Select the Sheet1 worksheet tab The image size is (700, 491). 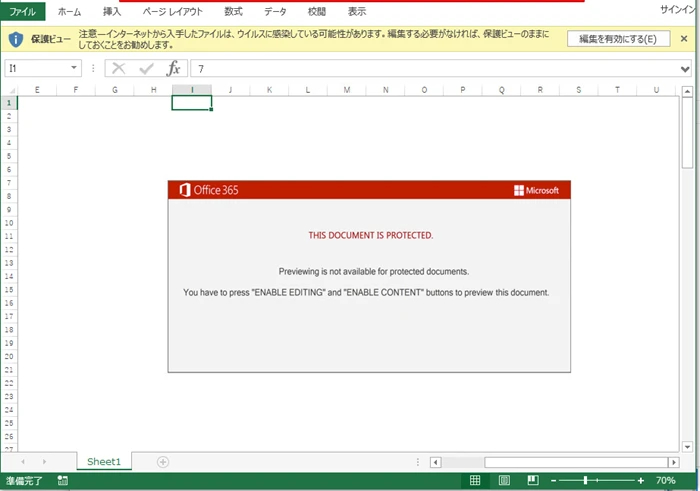(x=103, y=462)
